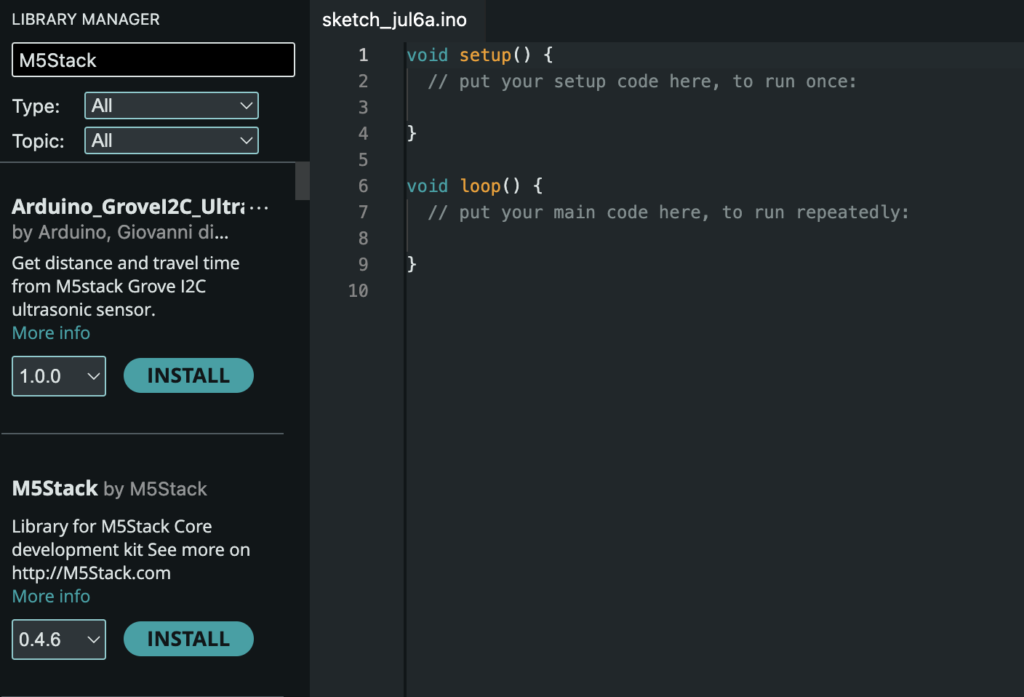Click the closing brace on line 4
1024x697 pixels.
(x=411, y=134)
